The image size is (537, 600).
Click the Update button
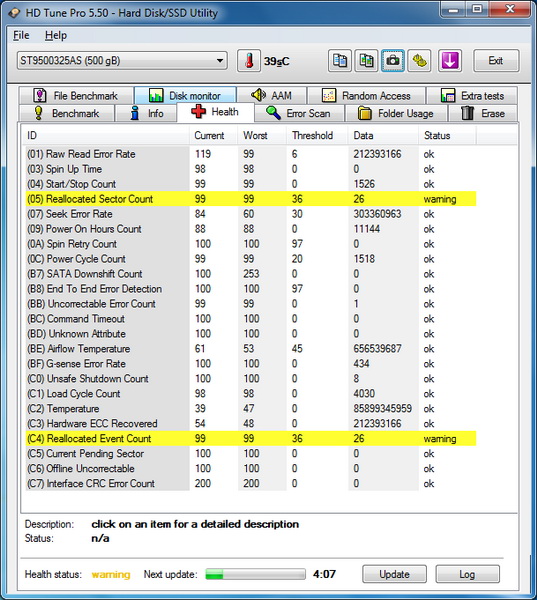coord(394,574)
